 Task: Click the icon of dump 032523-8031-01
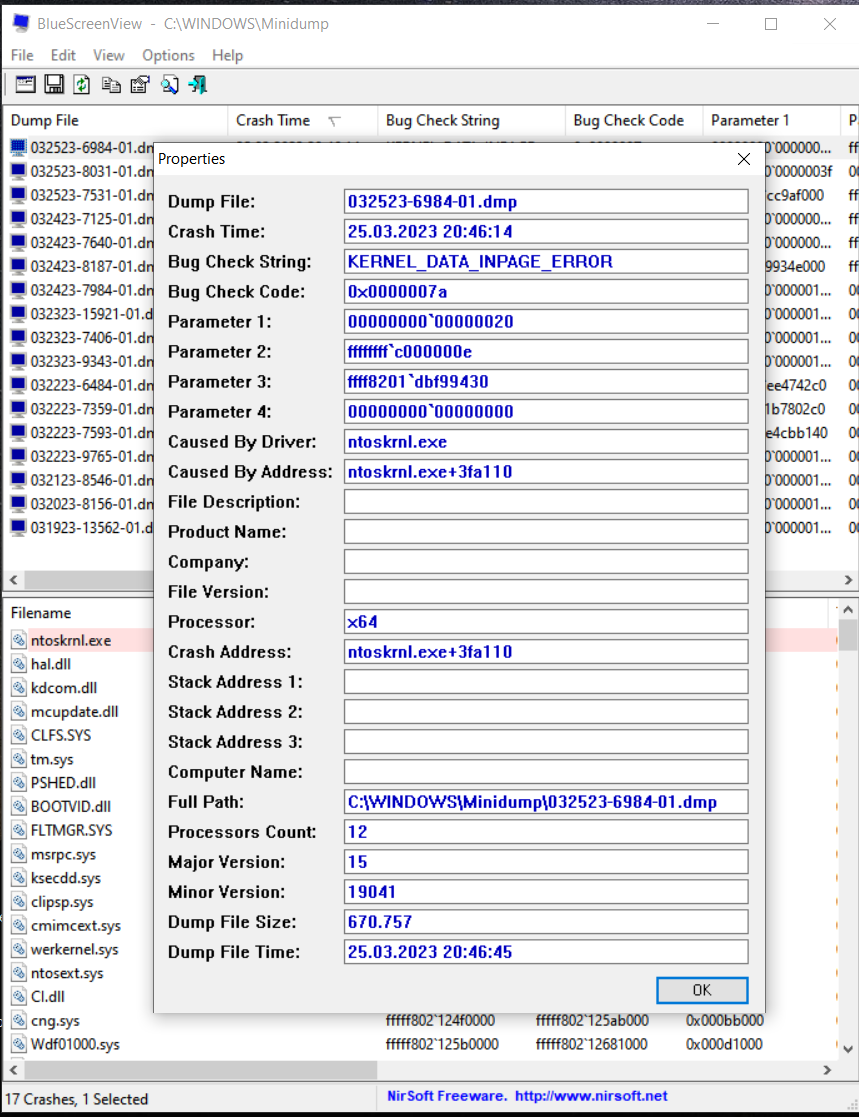[19, 171]
